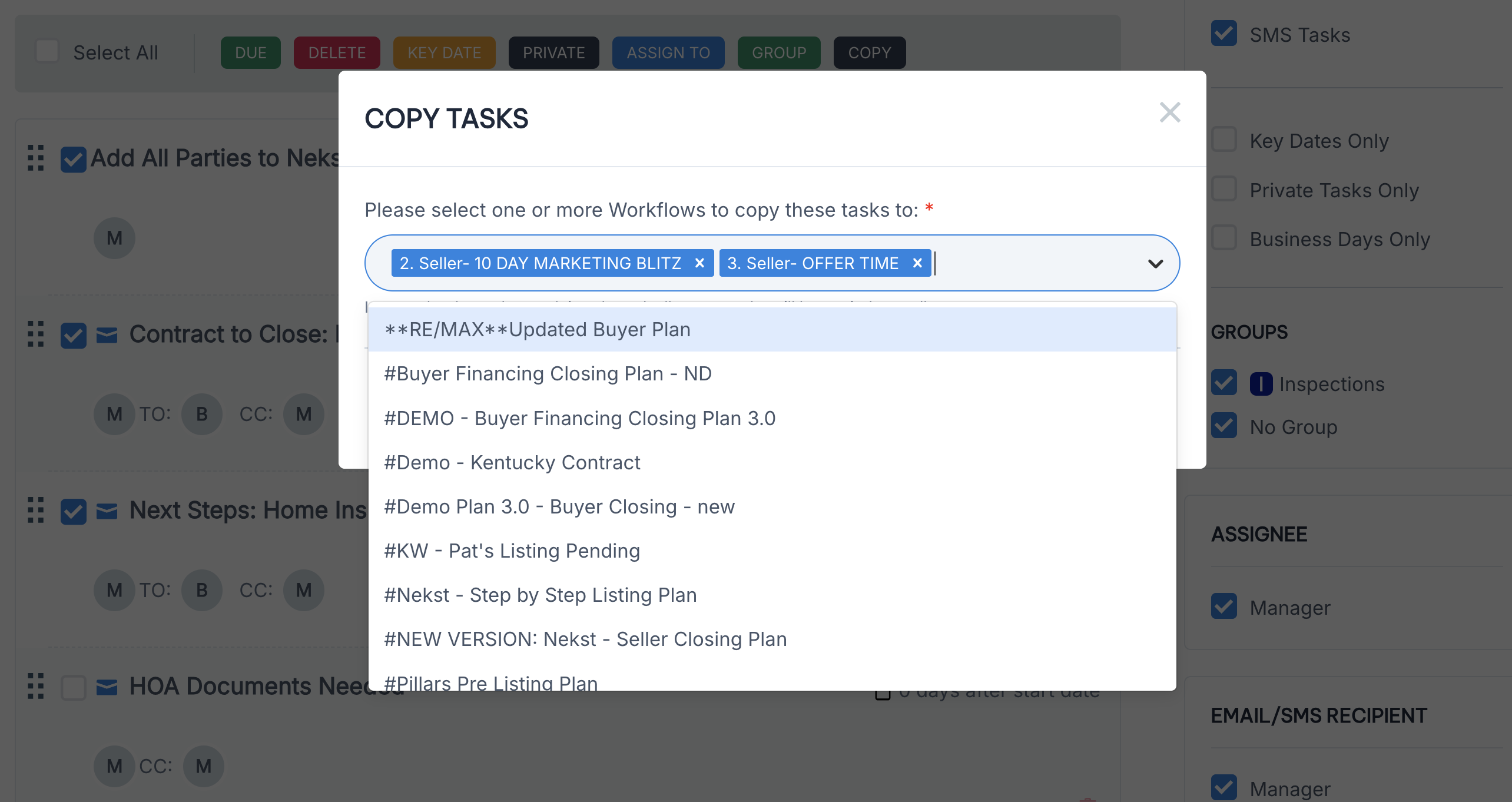
Task: Click the Inspections group badge icon
Action: point(1261,384)
